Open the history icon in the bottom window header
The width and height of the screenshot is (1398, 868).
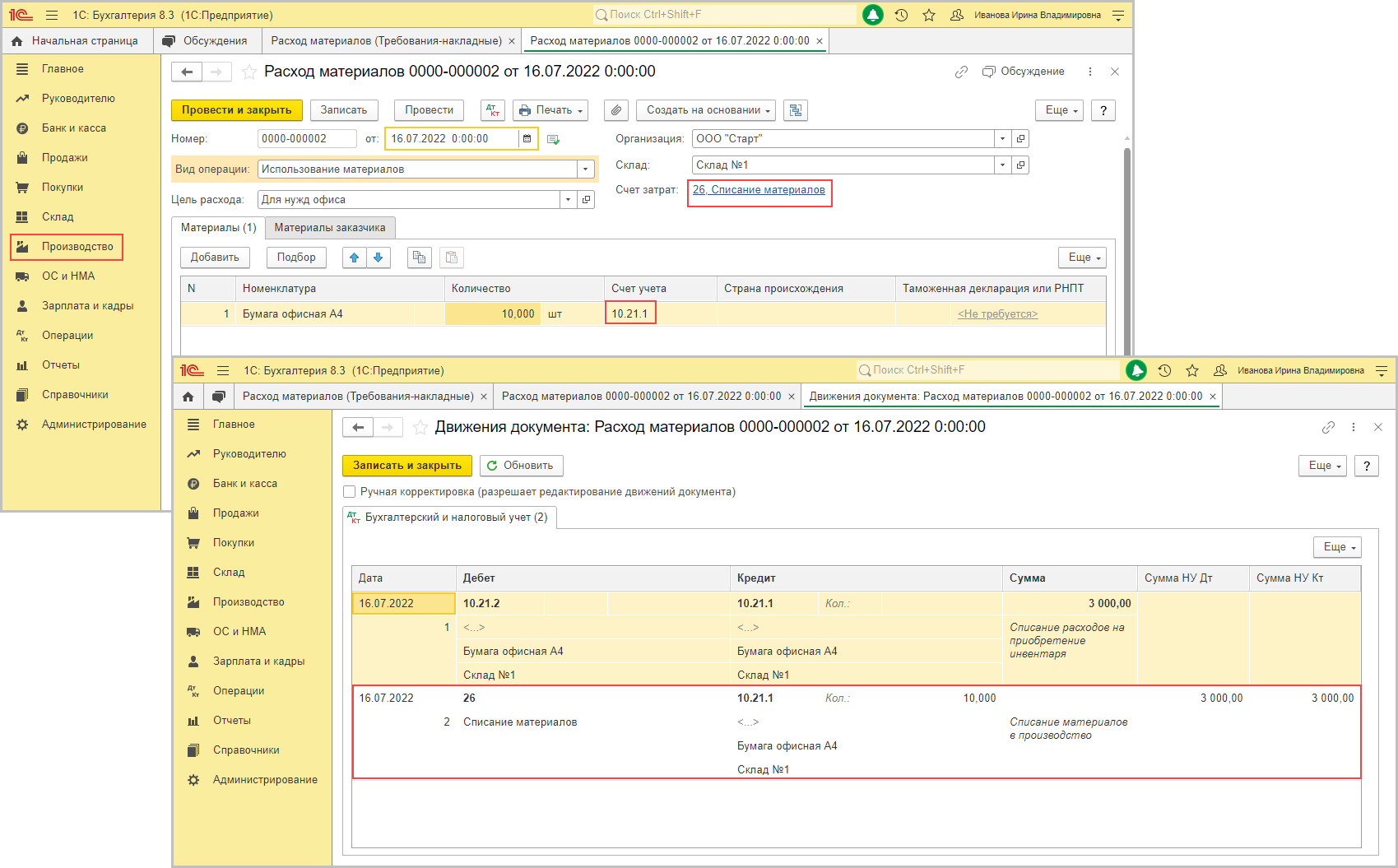1164,370
